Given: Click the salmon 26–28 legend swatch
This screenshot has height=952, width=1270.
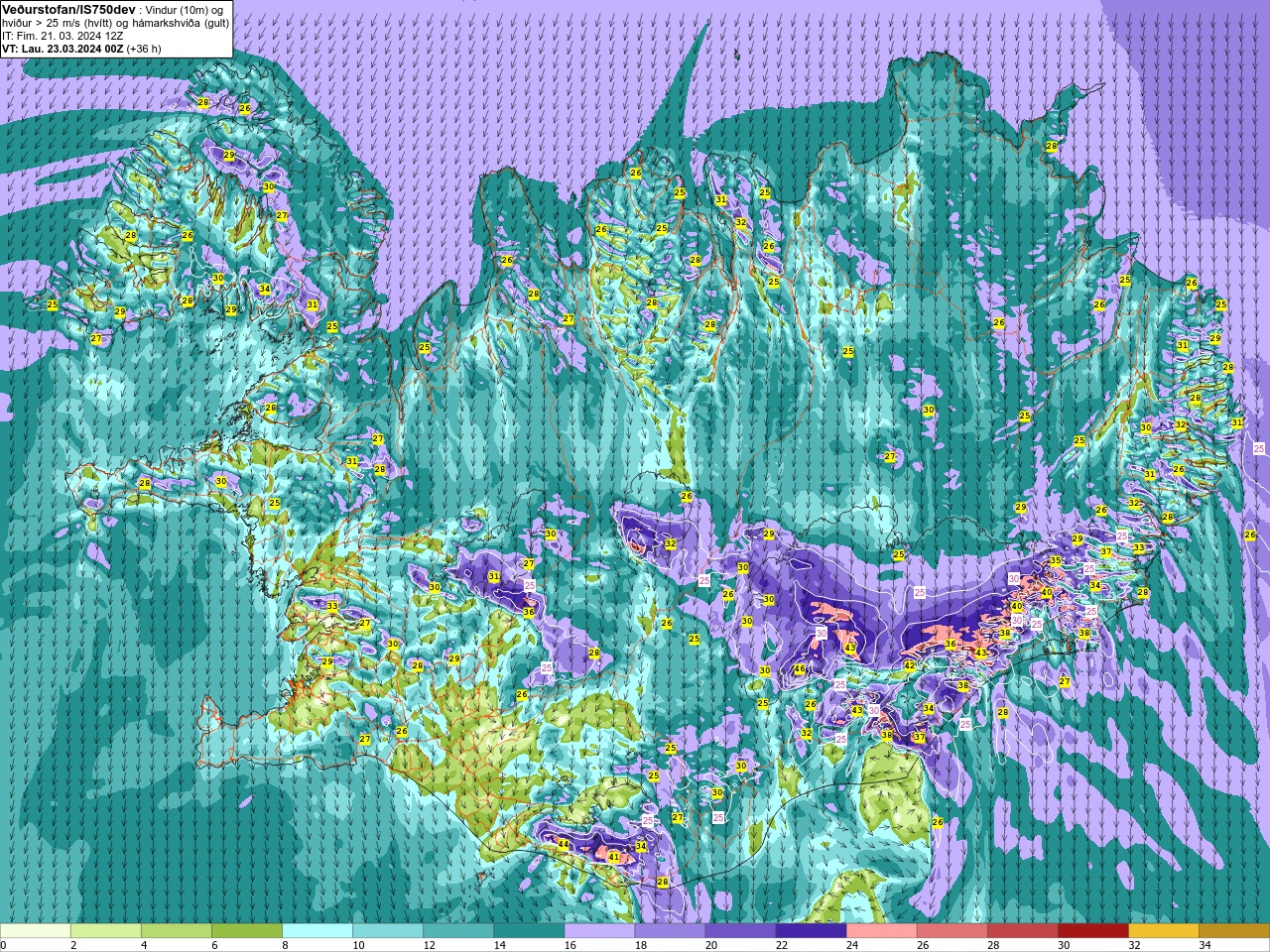Looking at the screenshot, I should pos(952,931).
